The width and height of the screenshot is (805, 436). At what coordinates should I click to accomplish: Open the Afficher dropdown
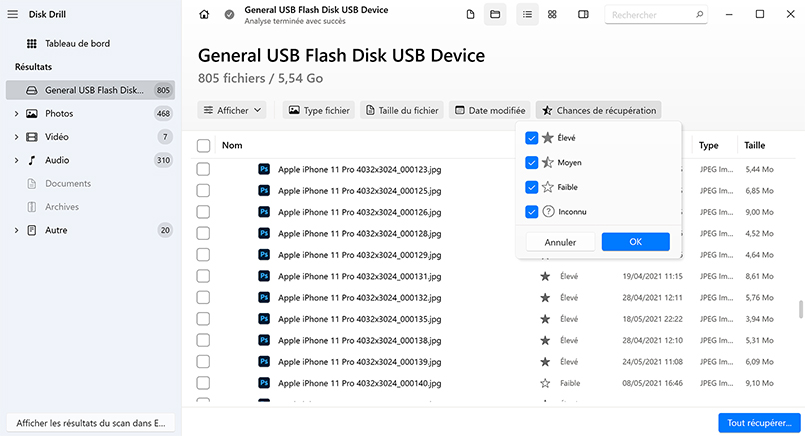click(x=234, y=110)
